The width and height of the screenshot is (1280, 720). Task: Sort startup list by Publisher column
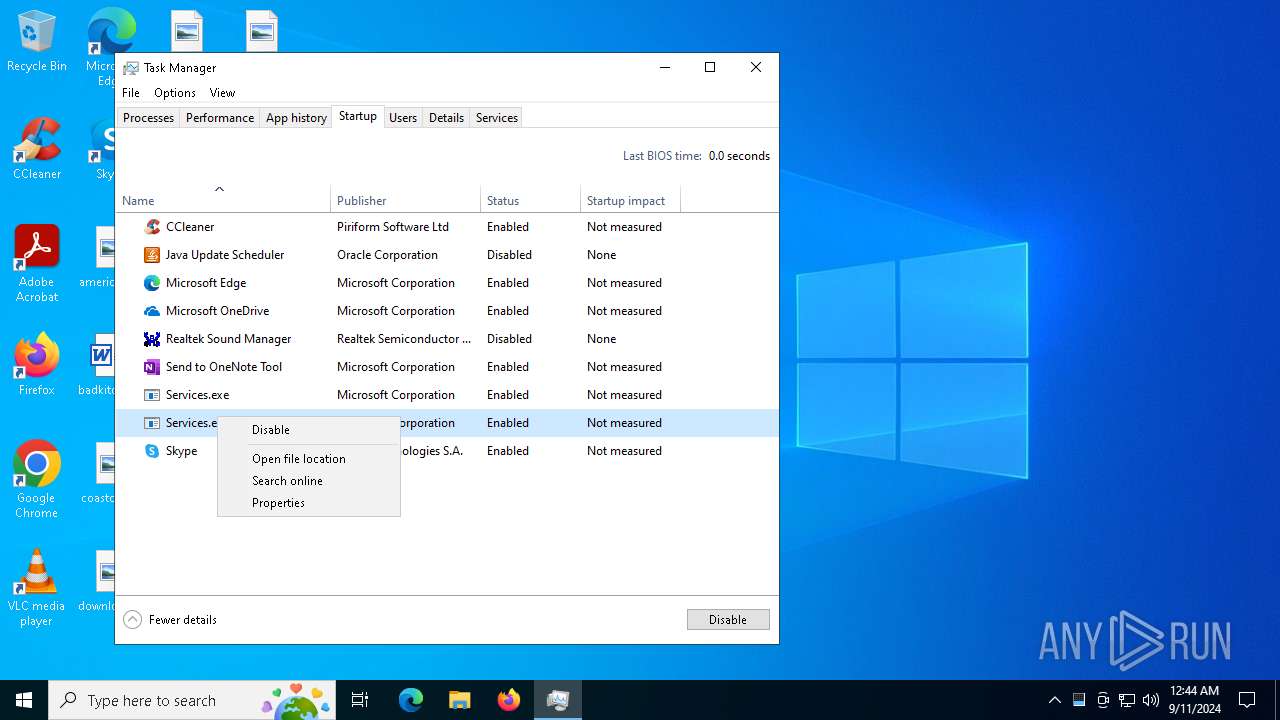[406, 200]
